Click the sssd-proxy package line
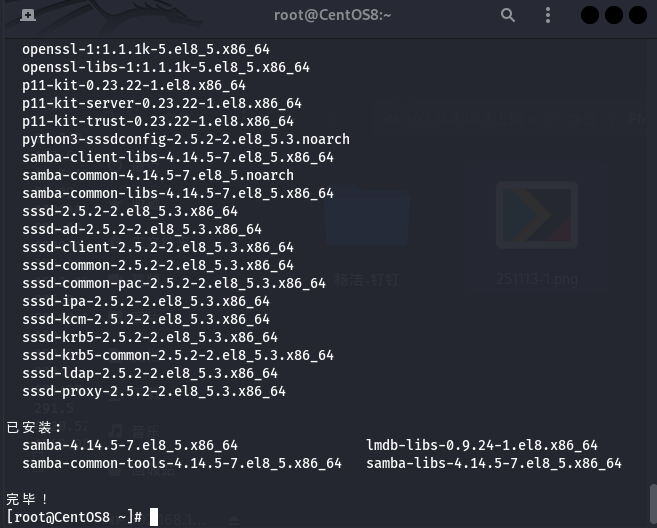Viewport: 657px width, 528px height. (x=153, y=391)
